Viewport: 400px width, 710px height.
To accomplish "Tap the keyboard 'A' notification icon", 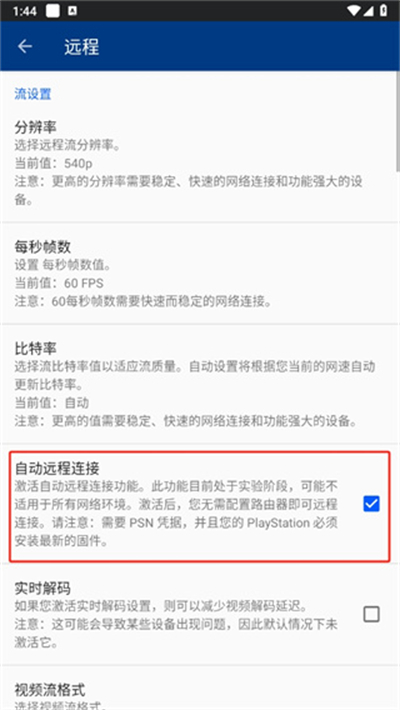I will pos(72,11).
